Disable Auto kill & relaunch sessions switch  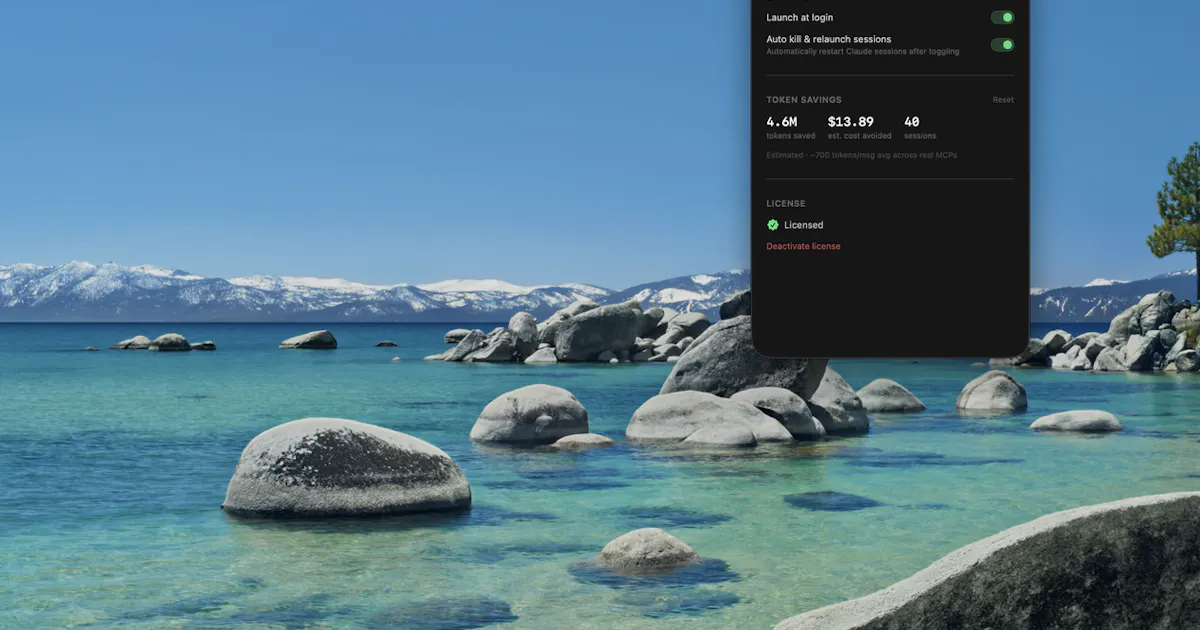[1002, 45]
